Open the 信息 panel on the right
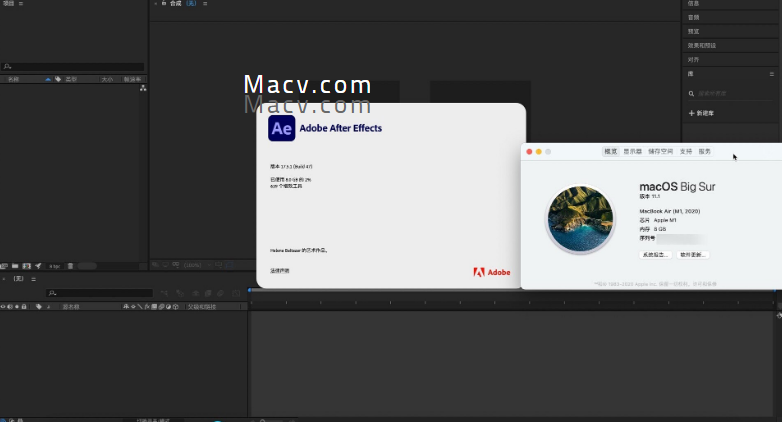This screenshot has height=422, width=782. coord(693,3)
